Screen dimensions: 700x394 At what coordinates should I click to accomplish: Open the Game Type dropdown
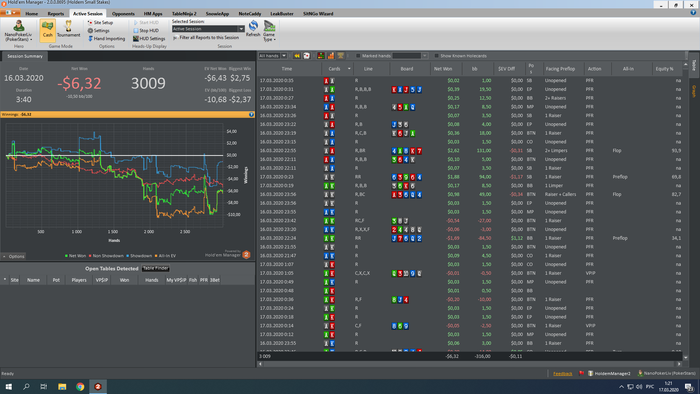(269, 31)
